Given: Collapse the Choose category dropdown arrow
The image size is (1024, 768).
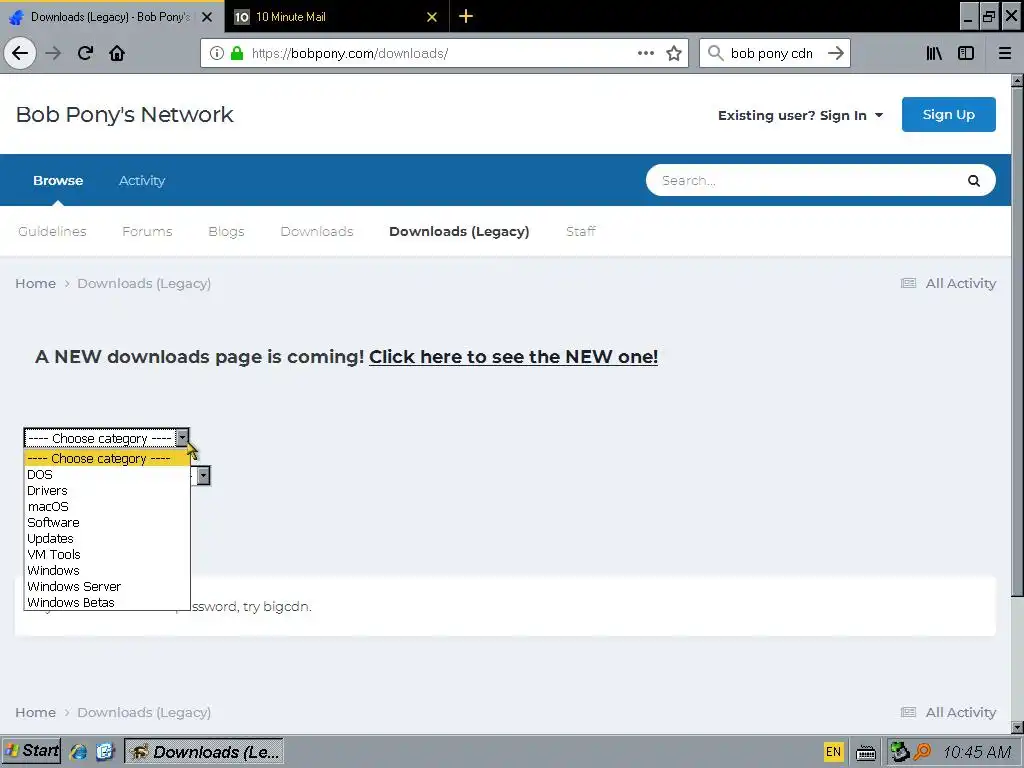Looking at the screenshot, I should pyautogui.click(x=183, y=438).
